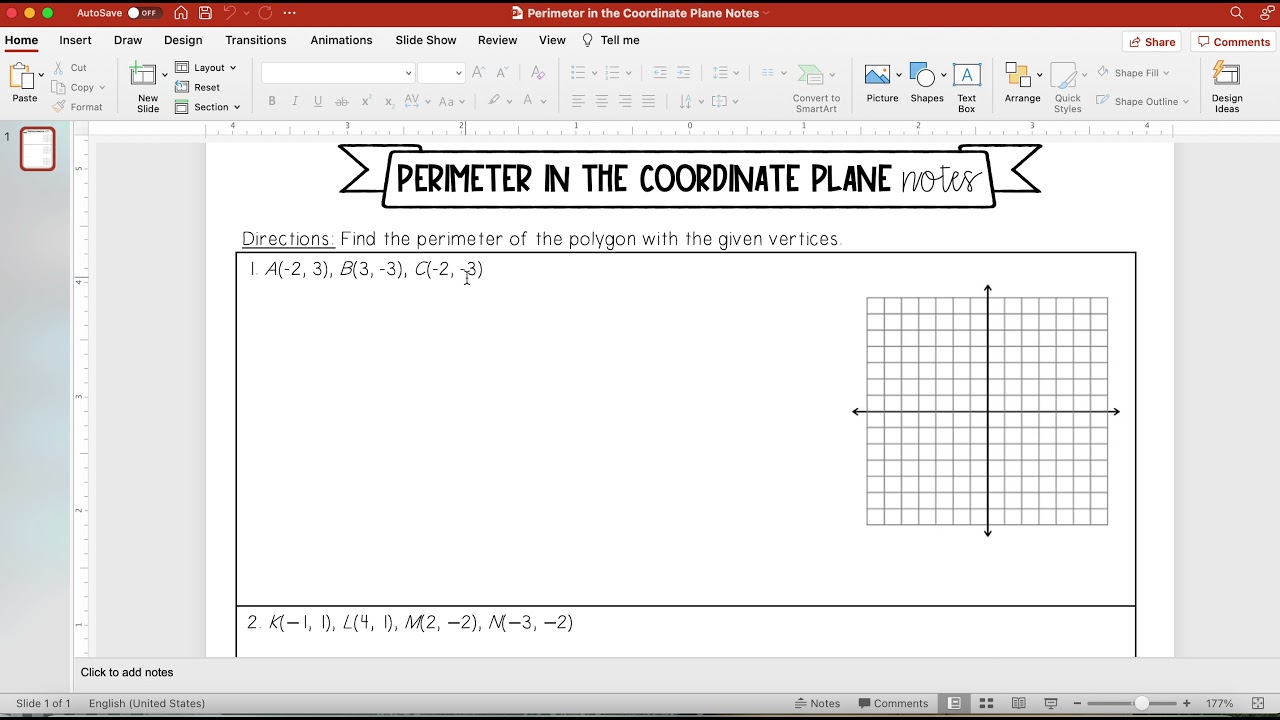The width and height of the screenshot is (1280, 720).
Task: Cut the selection
Action: (x=70, y=67)
